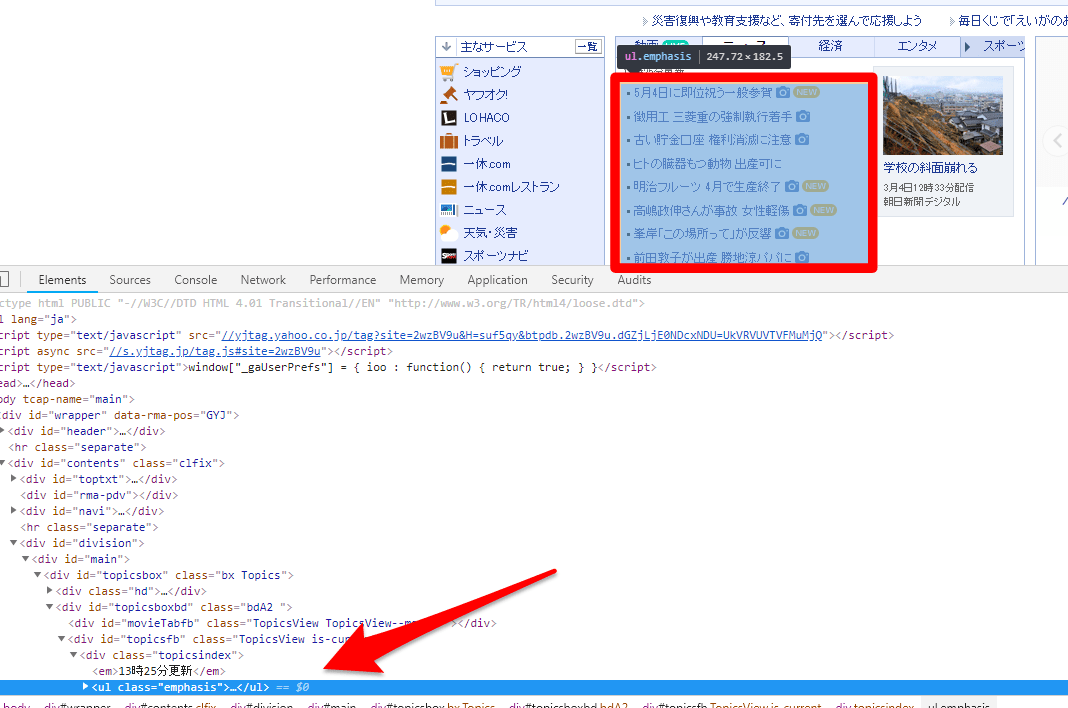Click the 3月4日12時33分配信 timestamp
The width and height of the screenshot is (1068, 708).
[928, 187]
